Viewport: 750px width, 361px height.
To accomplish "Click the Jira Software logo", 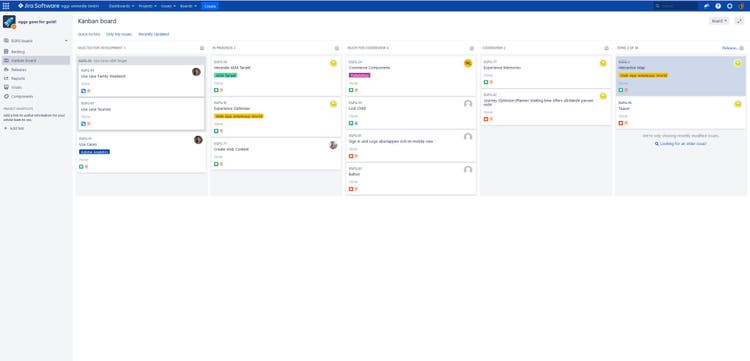I will pyautogui.click(x=39, y=6).
